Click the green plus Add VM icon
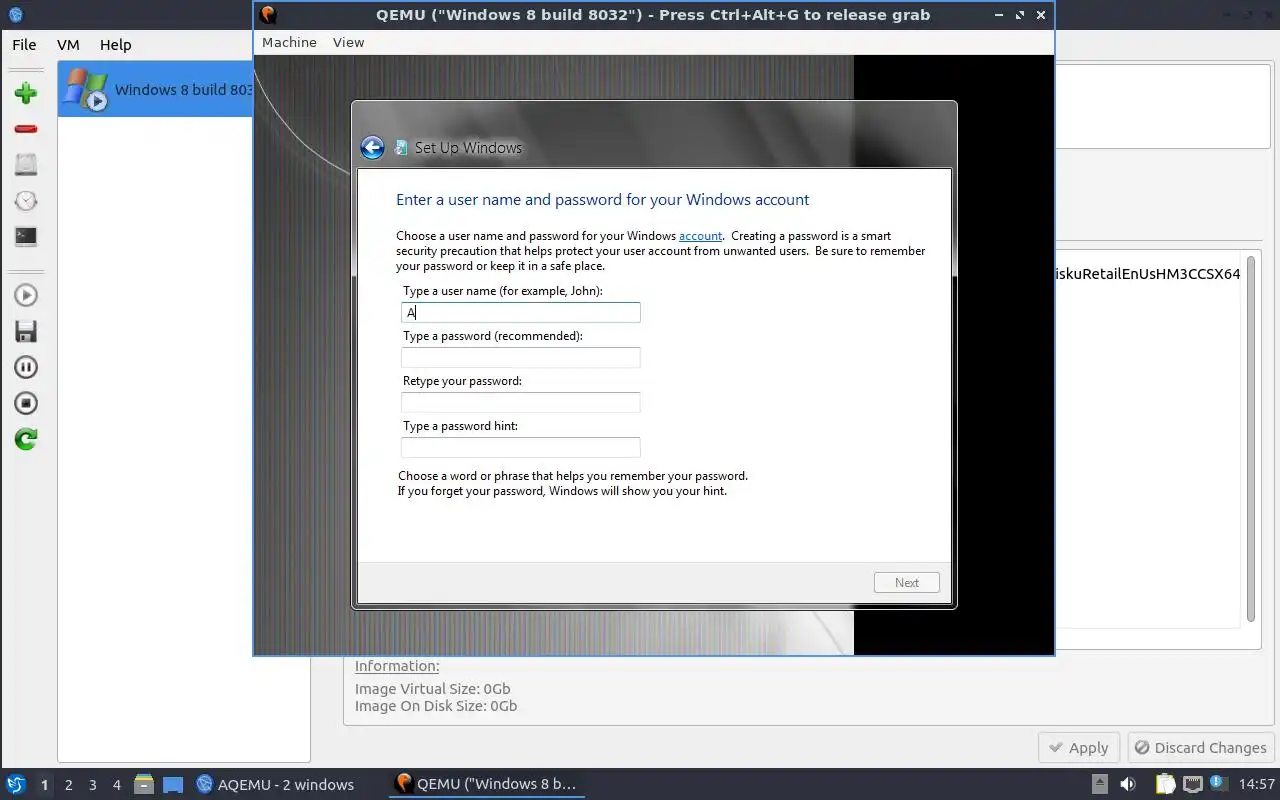 click(26, 93)
